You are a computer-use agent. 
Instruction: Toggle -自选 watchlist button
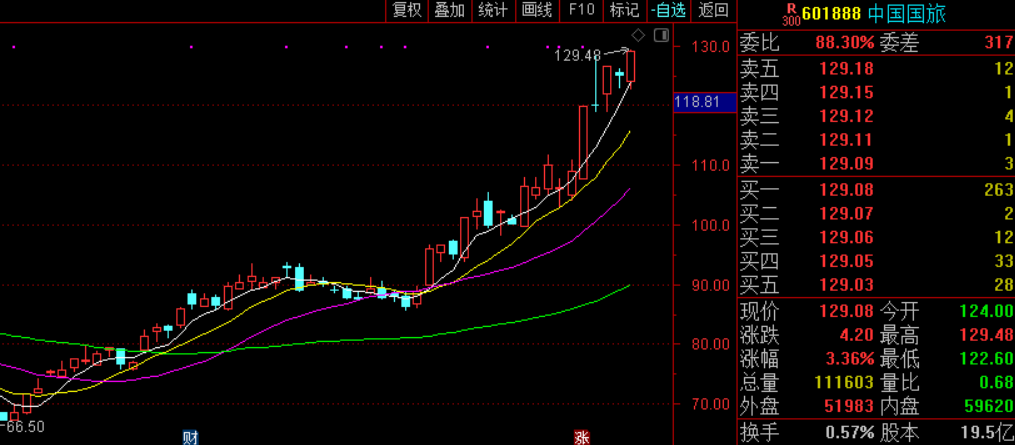669,10
